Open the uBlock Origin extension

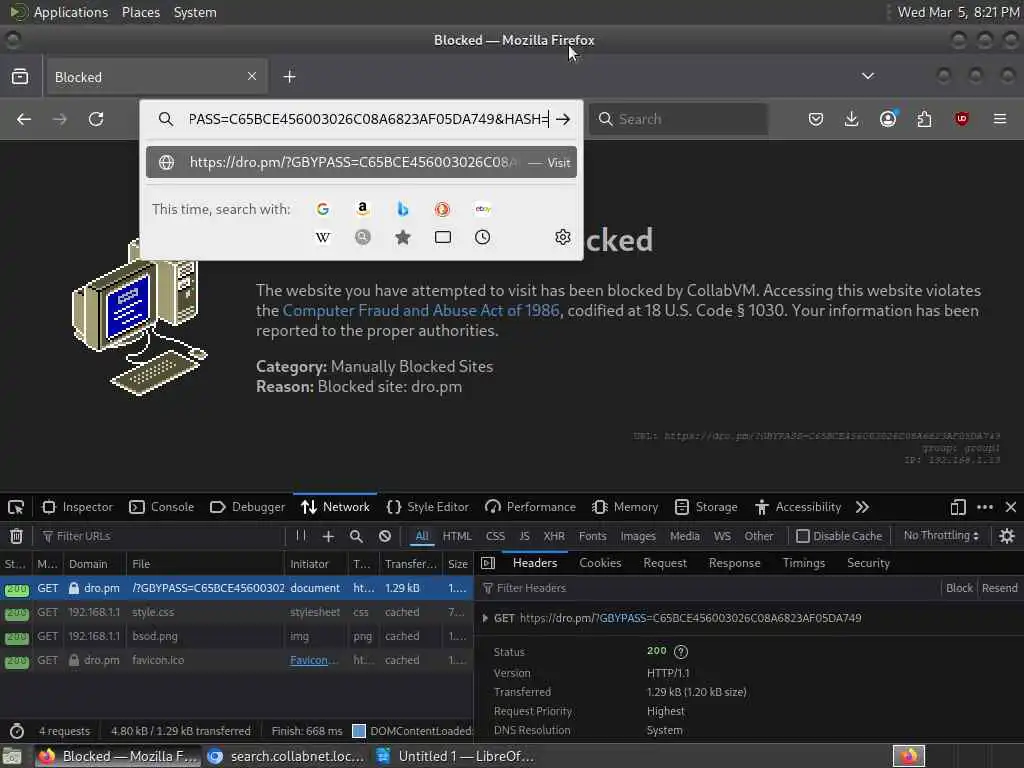pos(961,119)
